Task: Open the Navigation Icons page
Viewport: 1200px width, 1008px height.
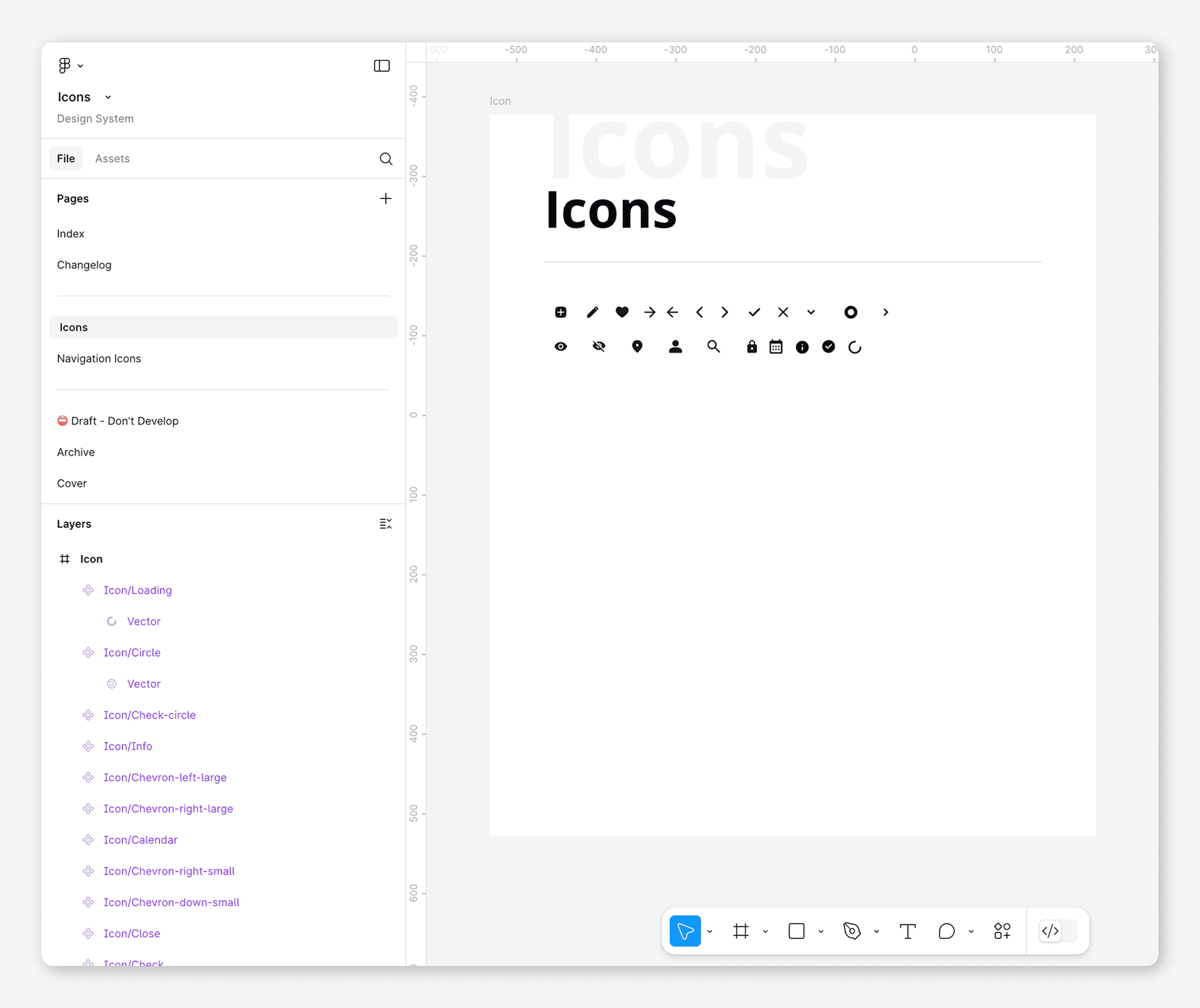Action: [x=98, y=358]
